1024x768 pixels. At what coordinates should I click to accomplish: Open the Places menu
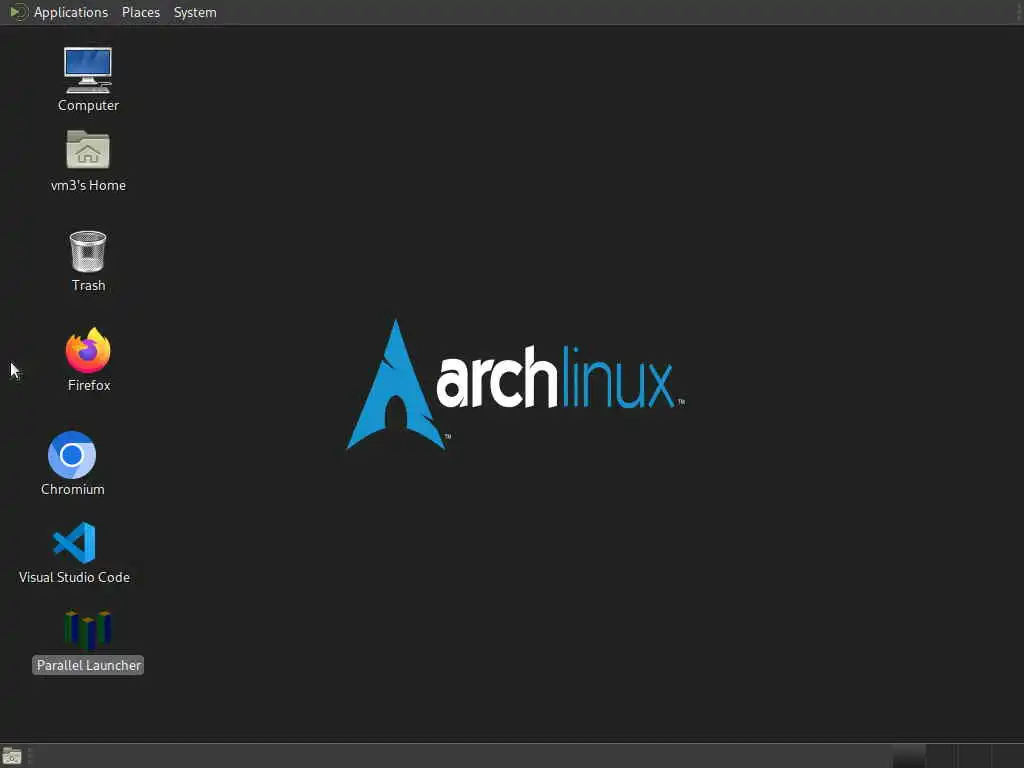click(140, 12)
